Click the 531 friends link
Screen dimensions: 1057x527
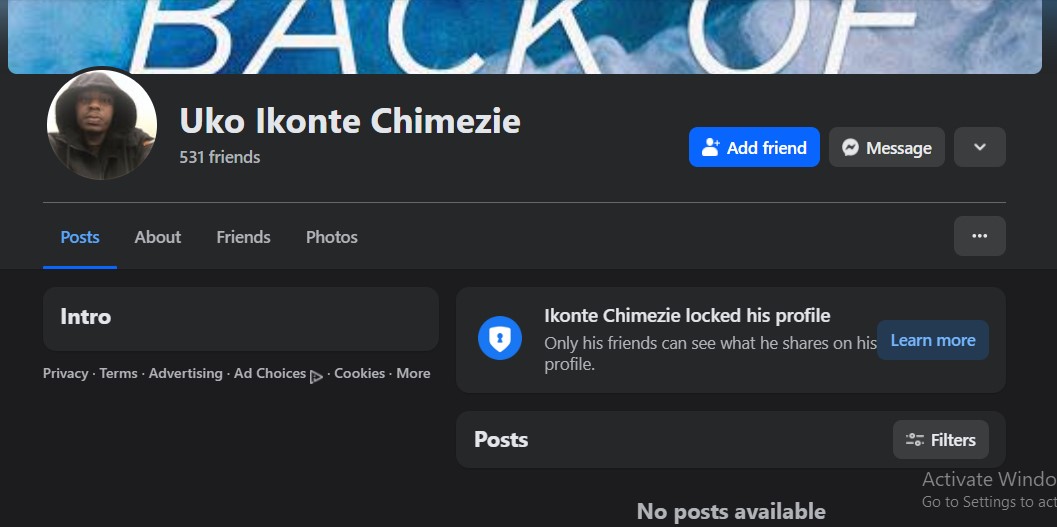pyautogui.click(x=219, y=157)
